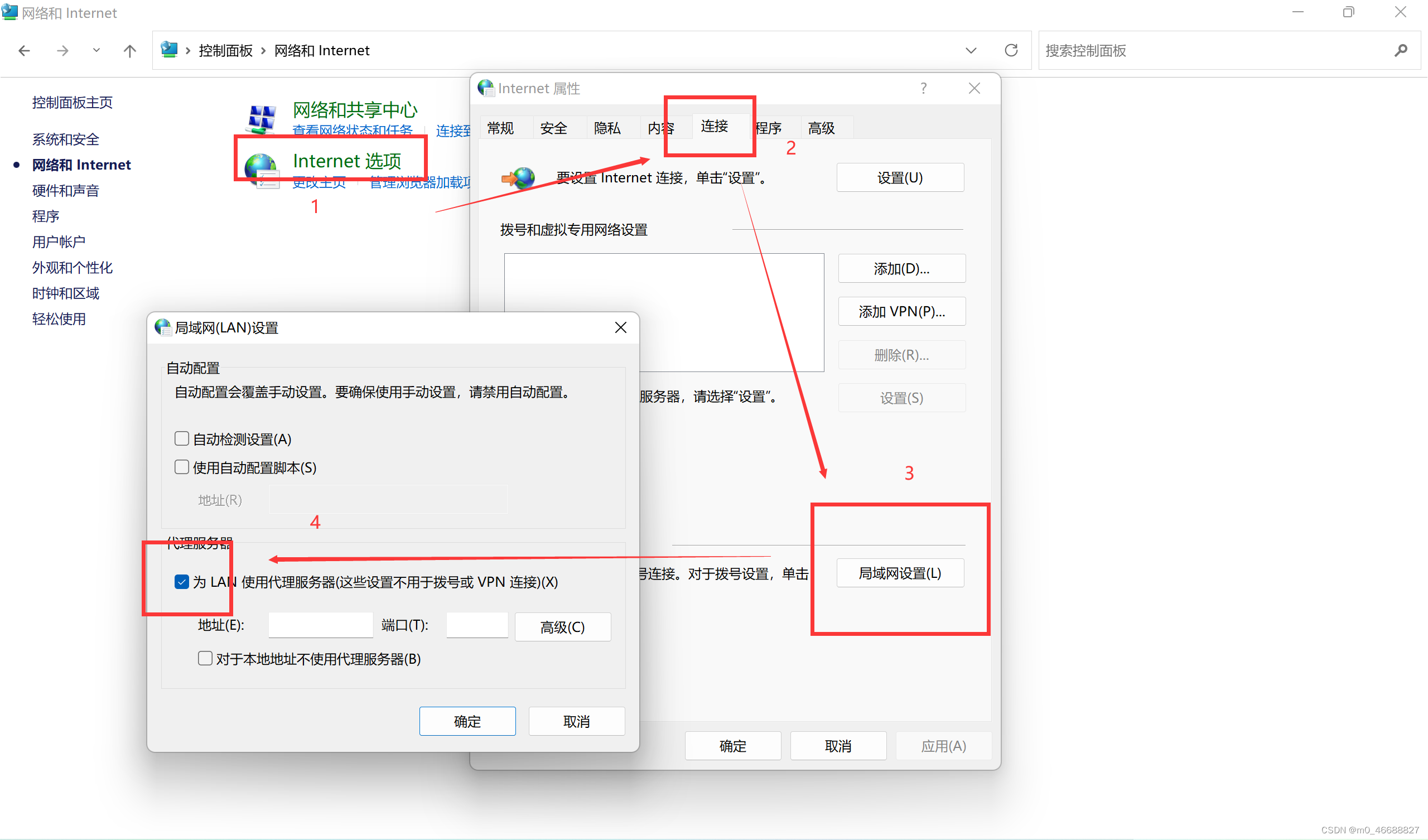The image size is (1428, 840).
Task: Click the refresh icon in address bar
Action: point(1011,50)
